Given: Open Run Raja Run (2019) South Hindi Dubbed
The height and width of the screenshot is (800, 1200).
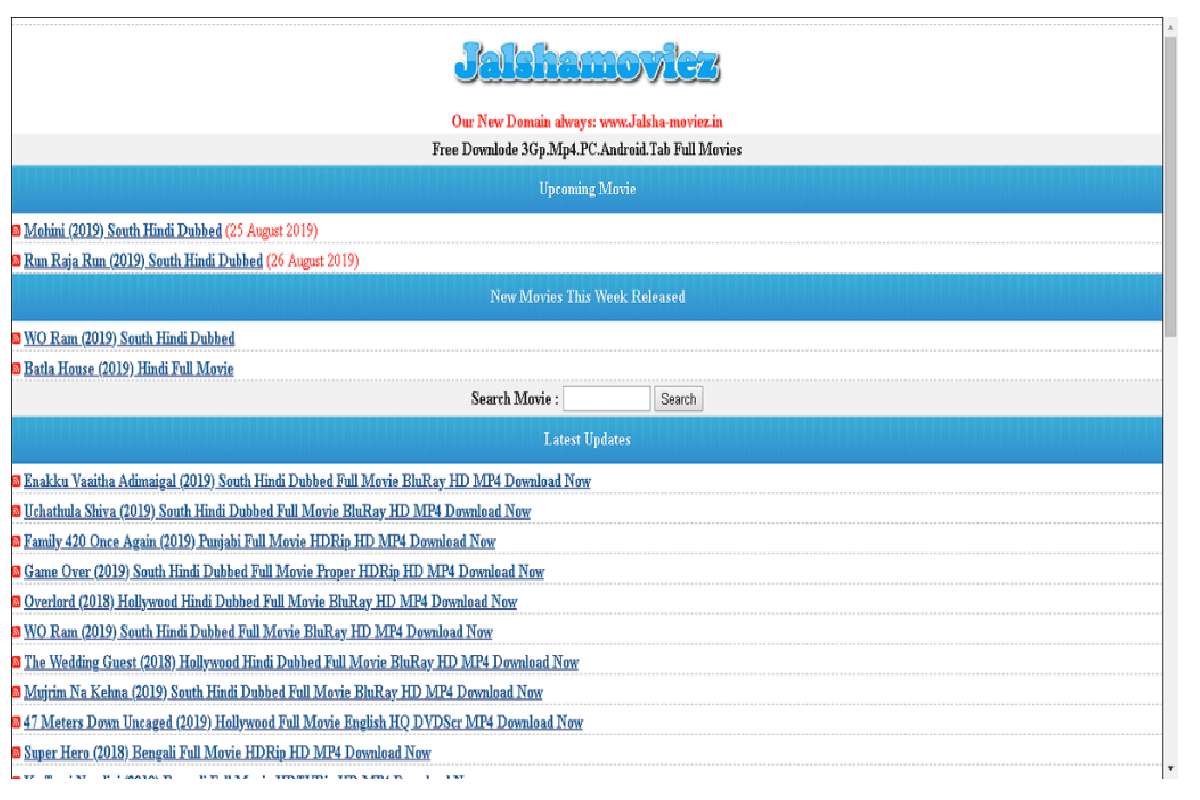Looking at the screenshot, I should coord(143,261).
